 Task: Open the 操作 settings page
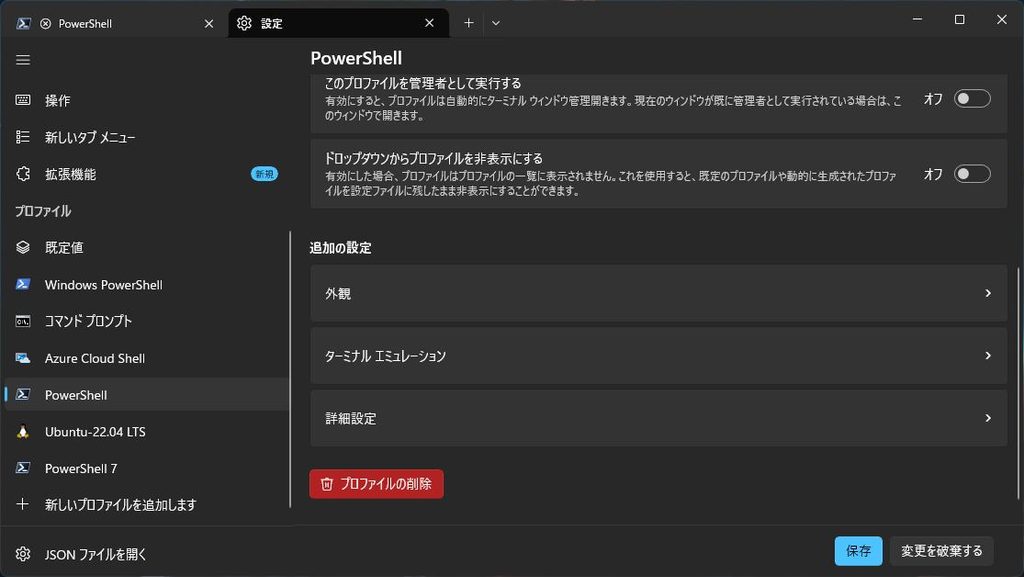(x=146, y=100)
